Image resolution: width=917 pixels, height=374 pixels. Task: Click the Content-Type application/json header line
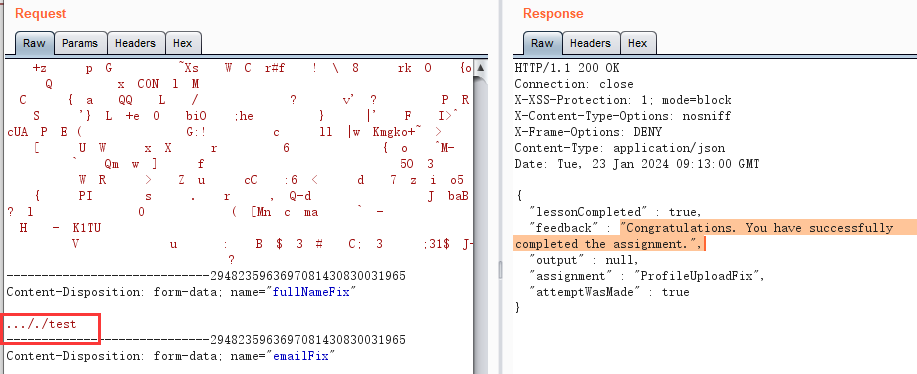coord(620,148)
